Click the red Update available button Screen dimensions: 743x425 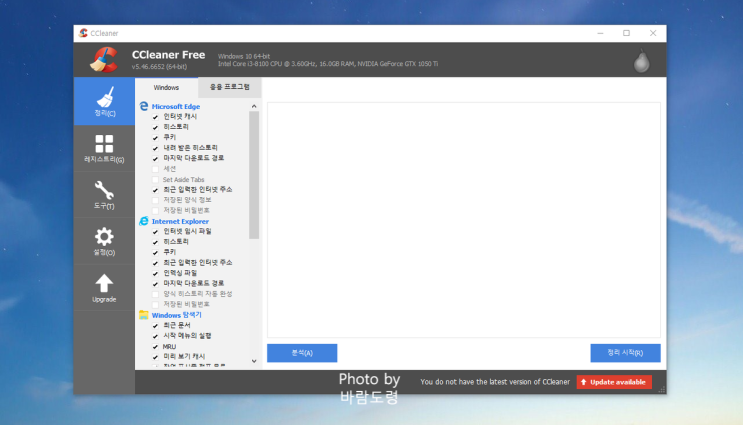pos(614,382)
